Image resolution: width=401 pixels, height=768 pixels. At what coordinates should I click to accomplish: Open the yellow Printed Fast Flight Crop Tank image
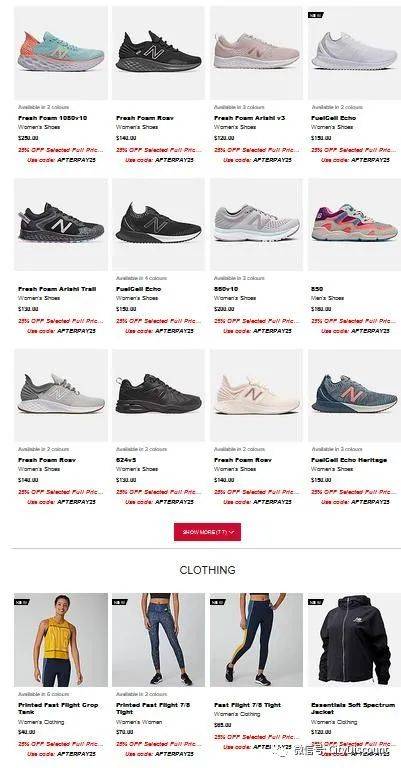tap(61, 640)
